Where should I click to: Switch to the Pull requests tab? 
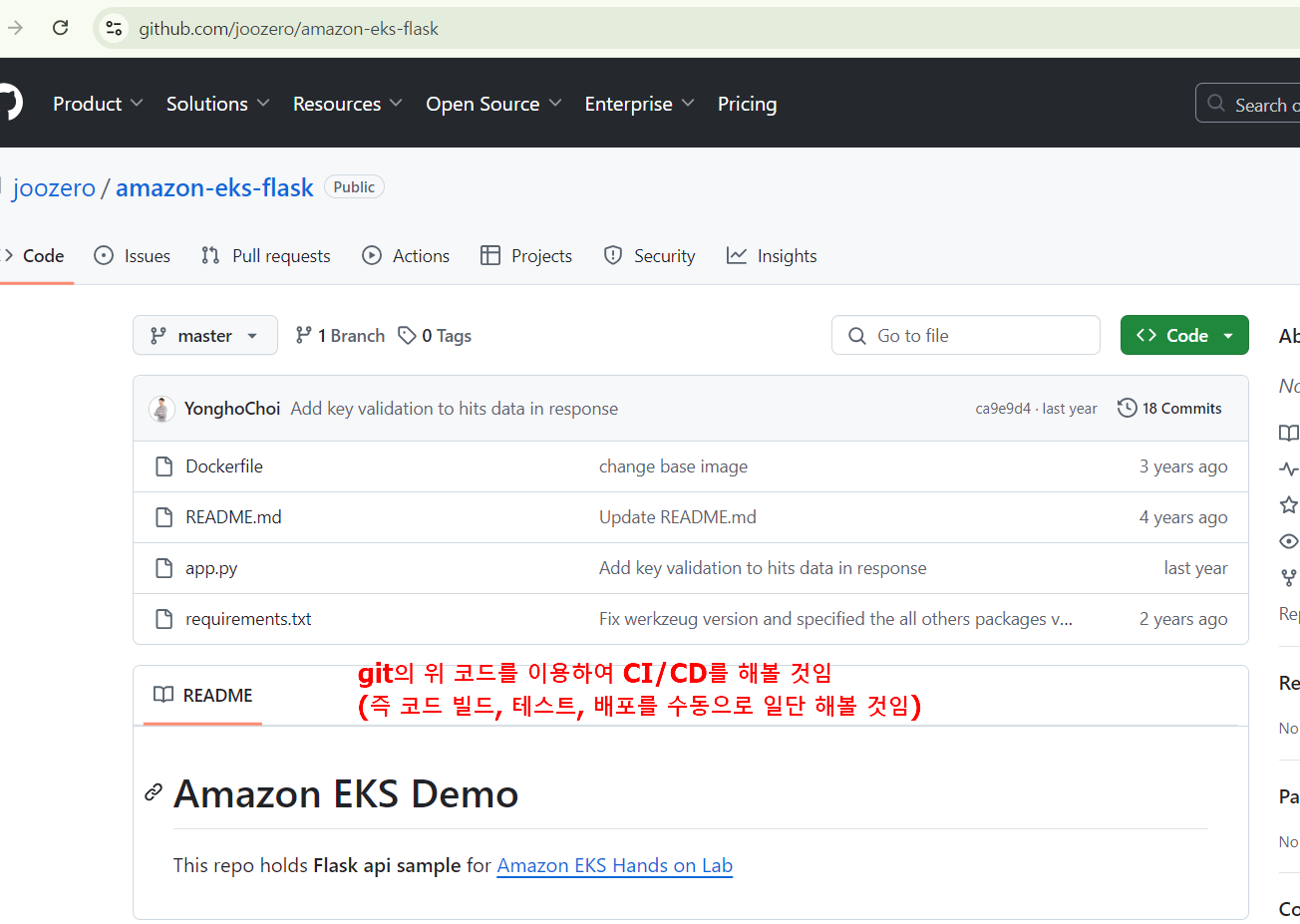coord(265,256)
